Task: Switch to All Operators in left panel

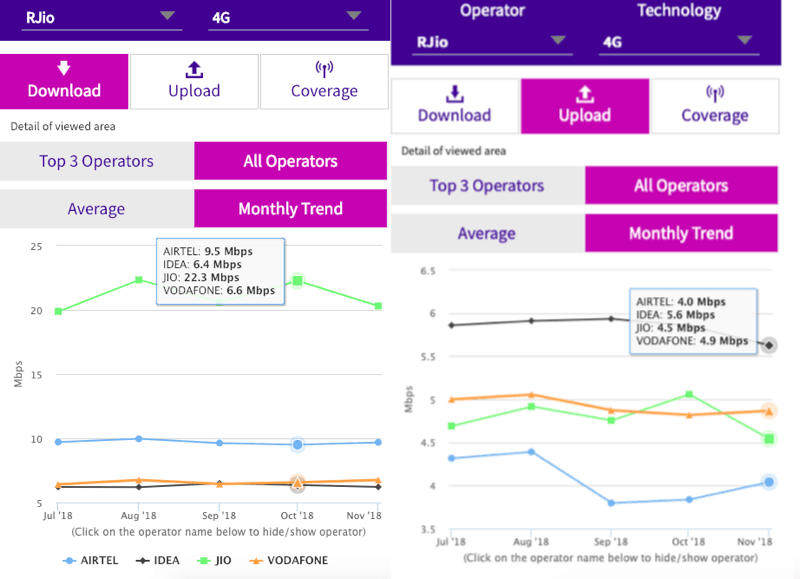Action: 290,161
